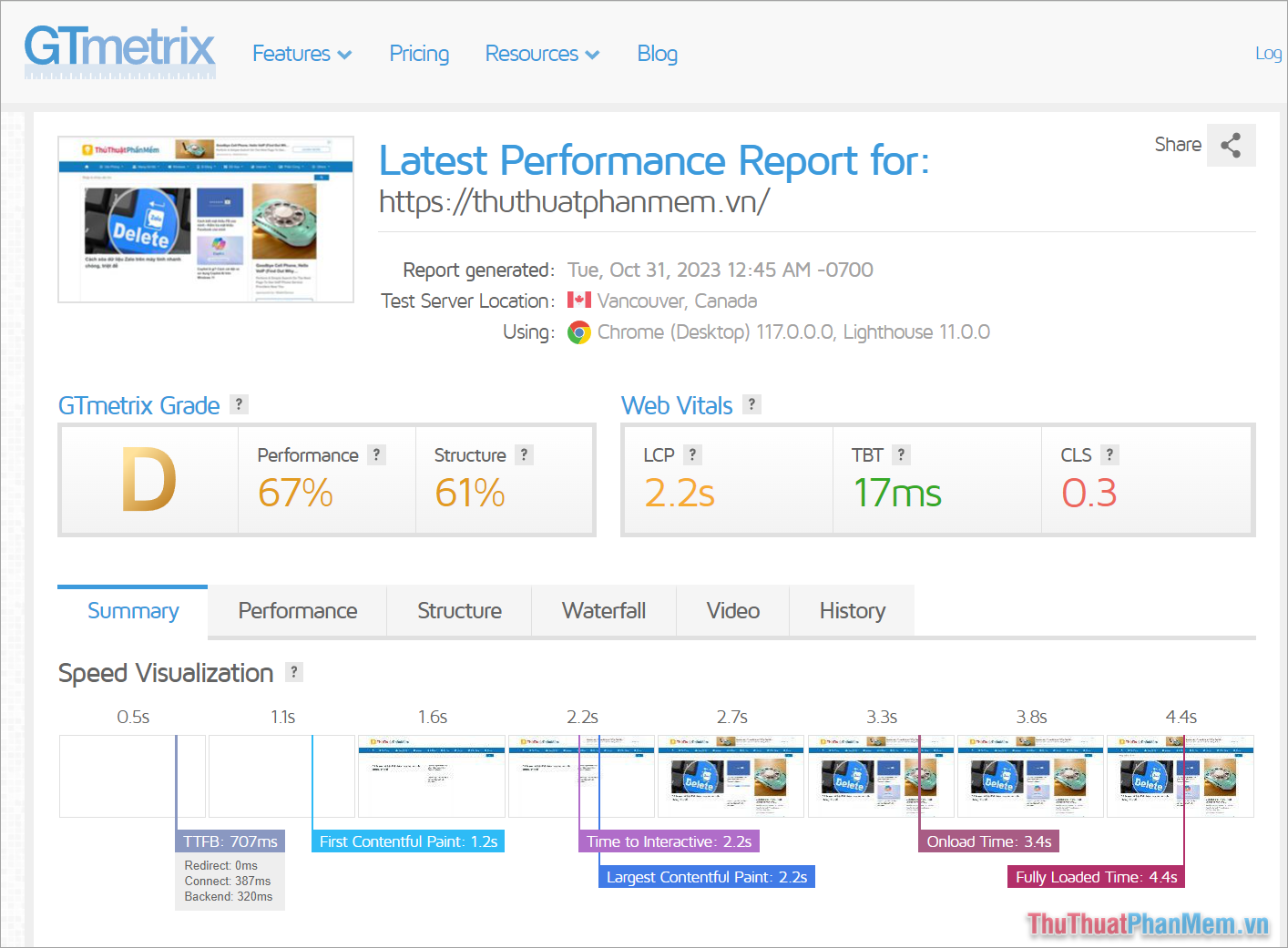Click the website preview thumbnail
Screen dimensions: 1288x948
pyautogui.click(x=206, y=219)
